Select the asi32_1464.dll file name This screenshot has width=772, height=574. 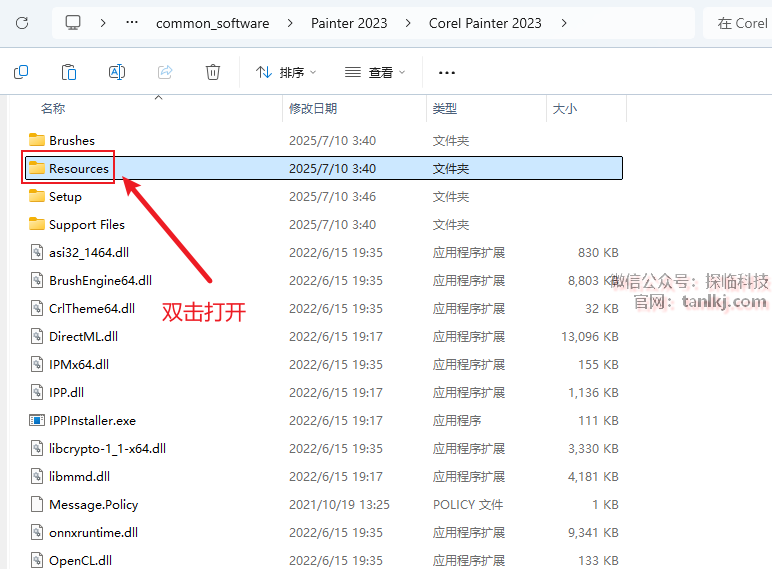89,253
